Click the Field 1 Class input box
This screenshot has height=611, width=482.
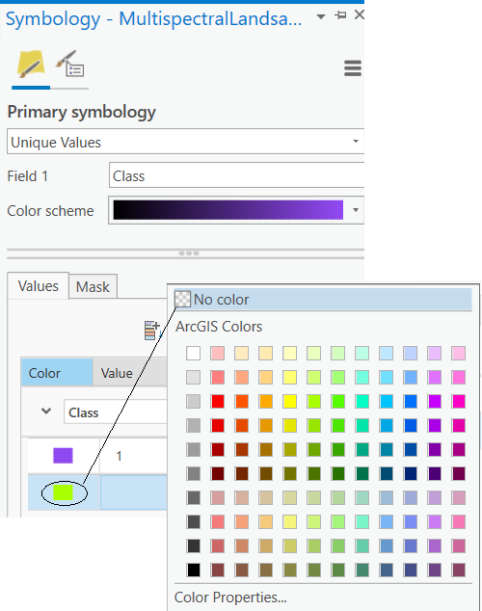click(x=237, y=176)
